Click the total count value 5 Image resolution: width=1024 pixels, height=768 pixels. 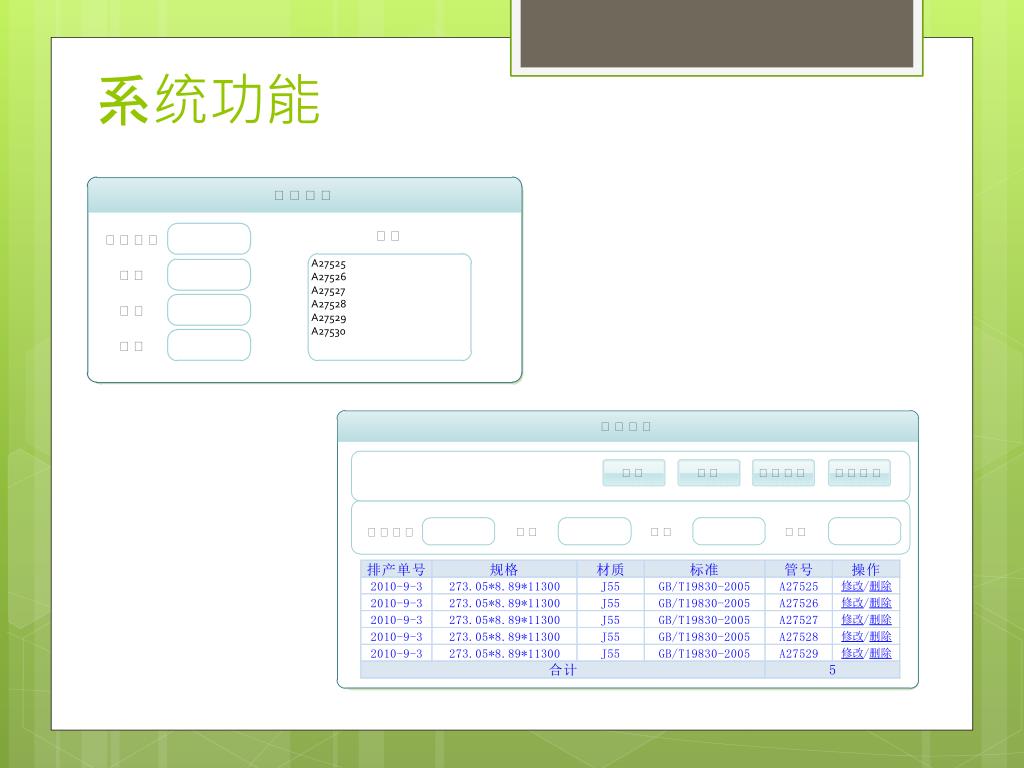(832, 670)
